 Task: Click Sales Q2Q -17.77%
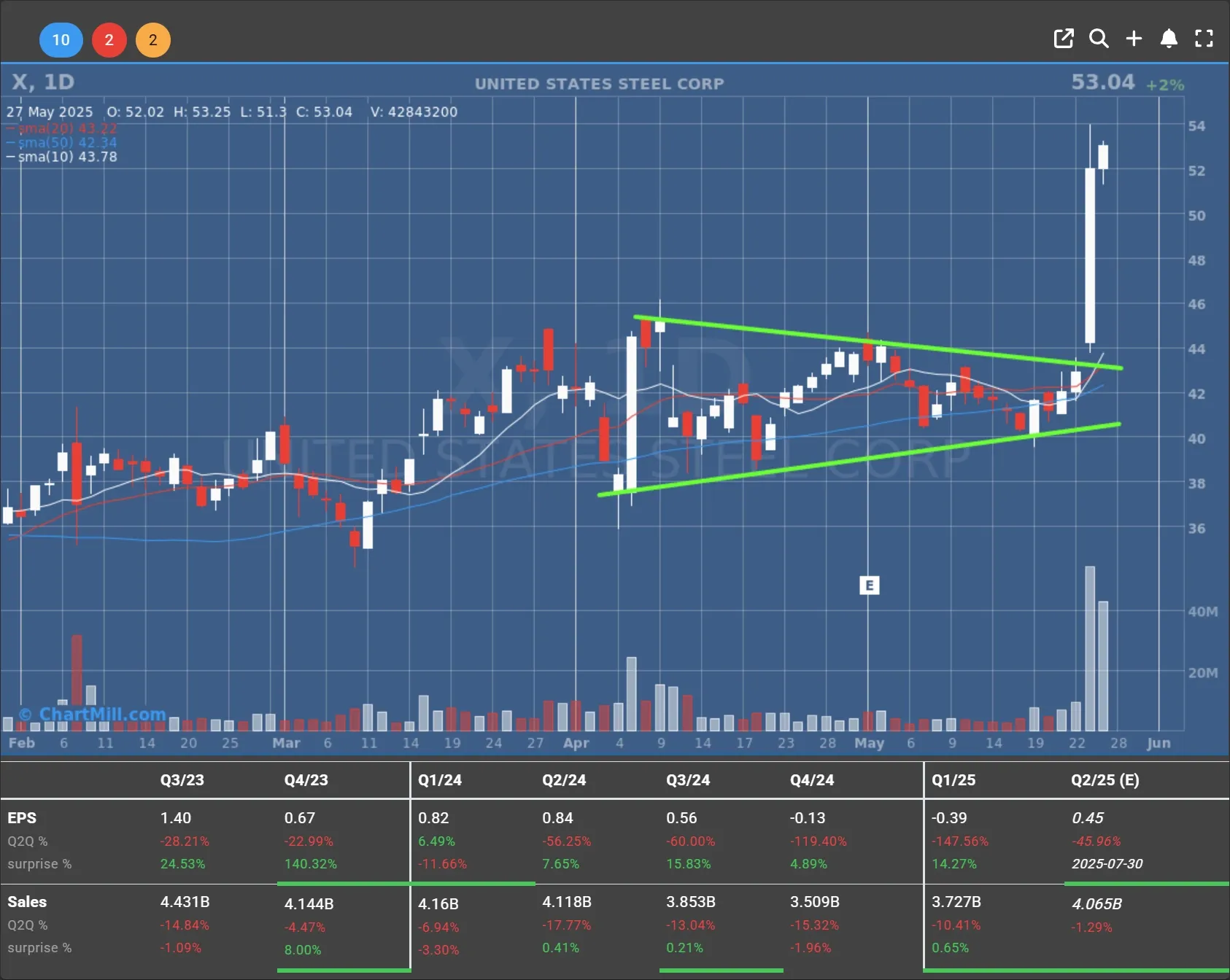click(567, 925)
